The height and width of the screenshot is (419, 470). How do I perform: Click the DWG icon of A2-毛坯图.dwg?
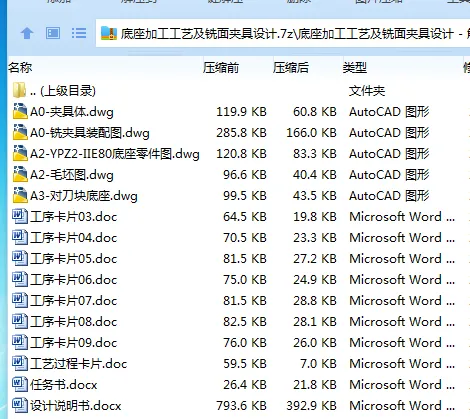pos(20,174)
